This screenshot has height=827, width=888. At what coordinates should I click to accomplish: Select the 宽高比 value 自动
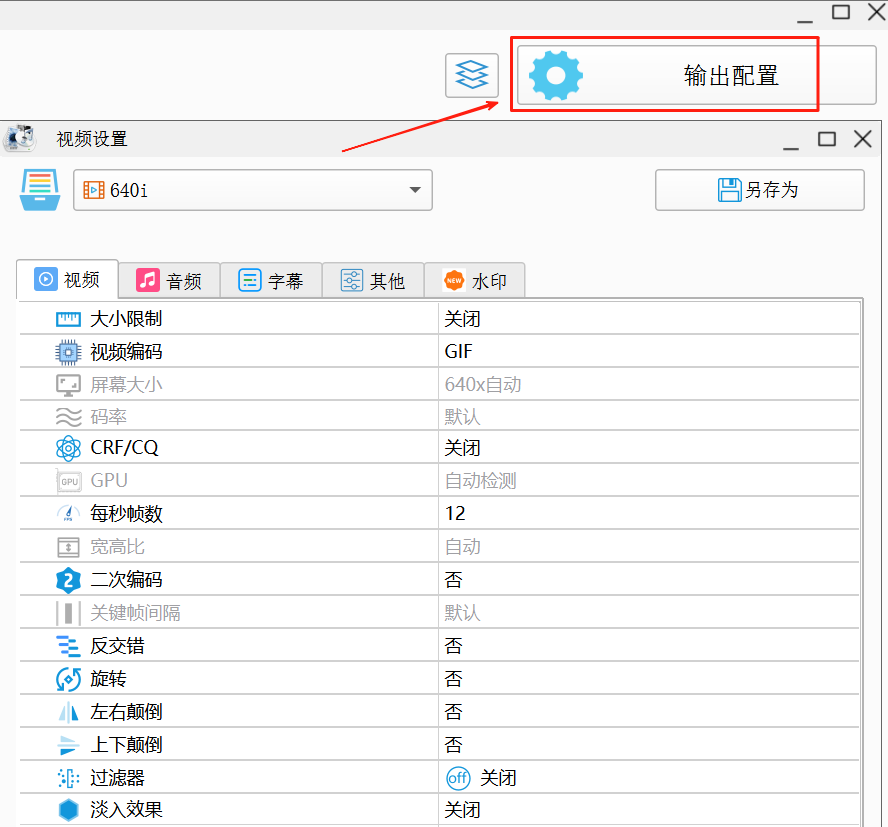(463, 547)
